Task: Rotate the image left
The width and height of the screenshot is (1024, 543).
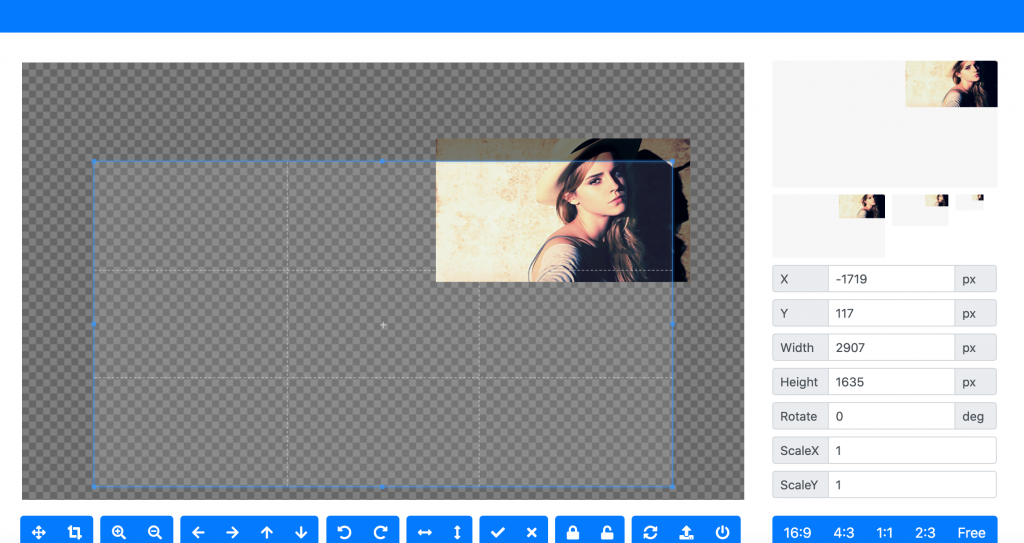Action: [x=345, y=532]
